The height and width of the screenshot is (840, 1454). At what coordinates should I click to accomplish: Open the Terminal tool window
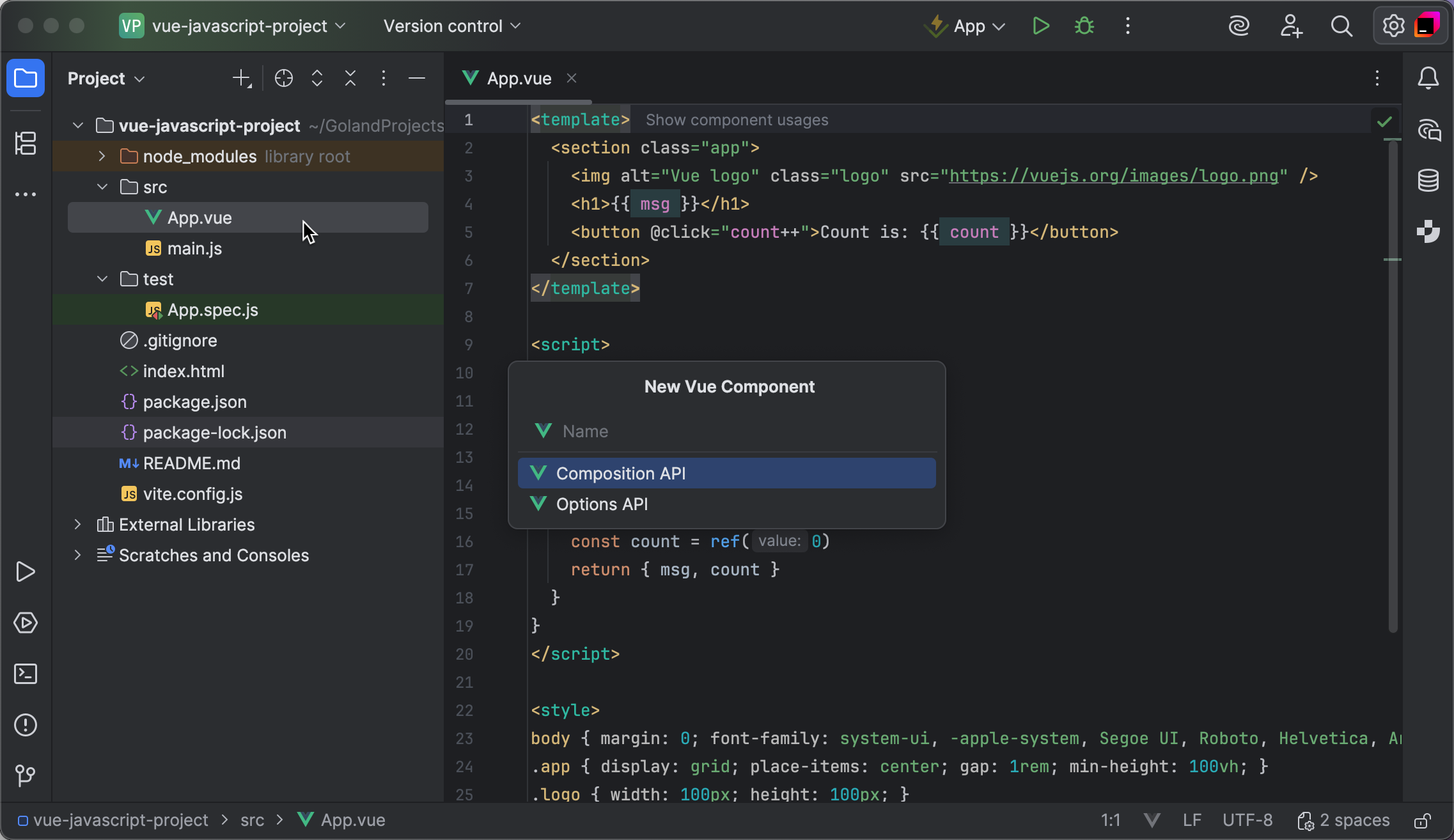pos(26,674)
